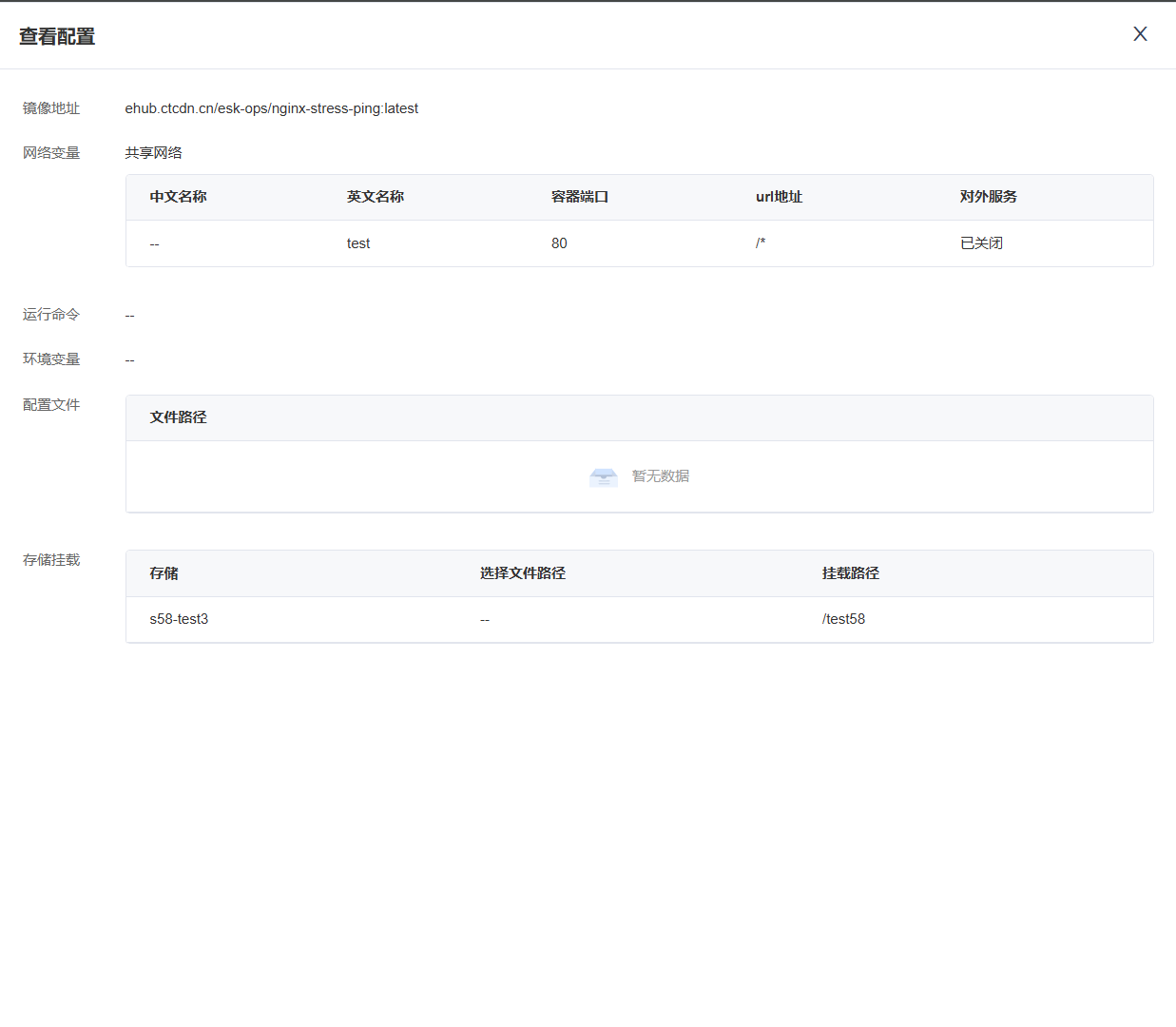The height and width of the screenshot is (1027, 1176).
Task: Click the 查看配置 dialog title
Action: (57, 36)
